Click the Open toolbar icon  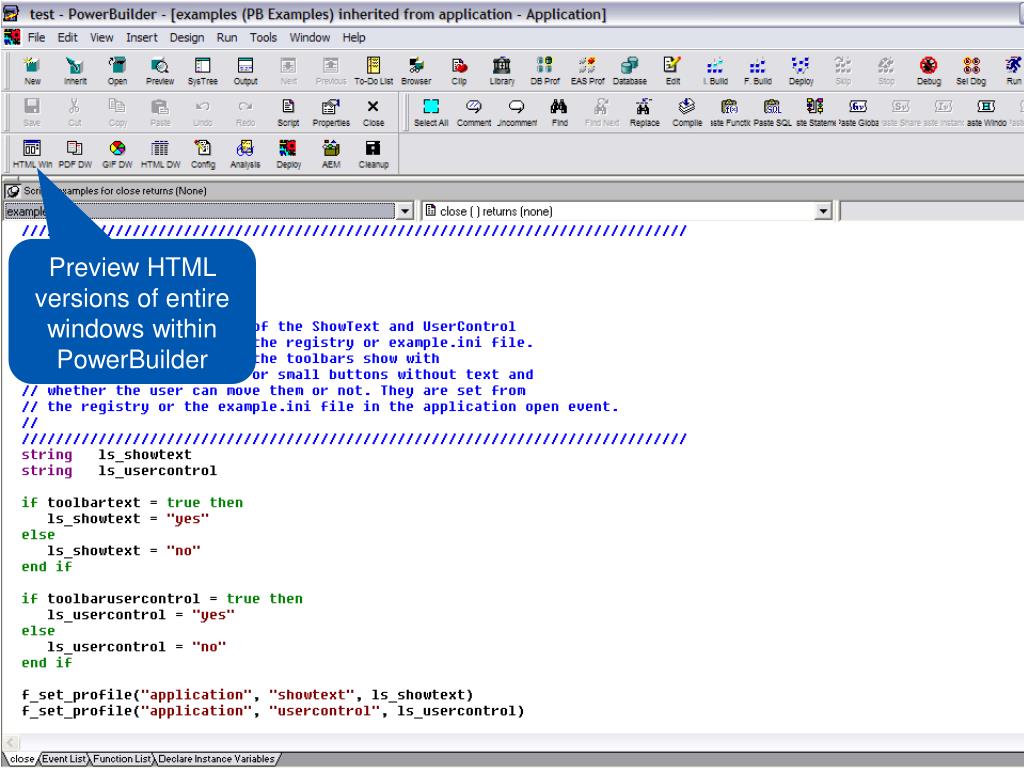pos(118,71)
